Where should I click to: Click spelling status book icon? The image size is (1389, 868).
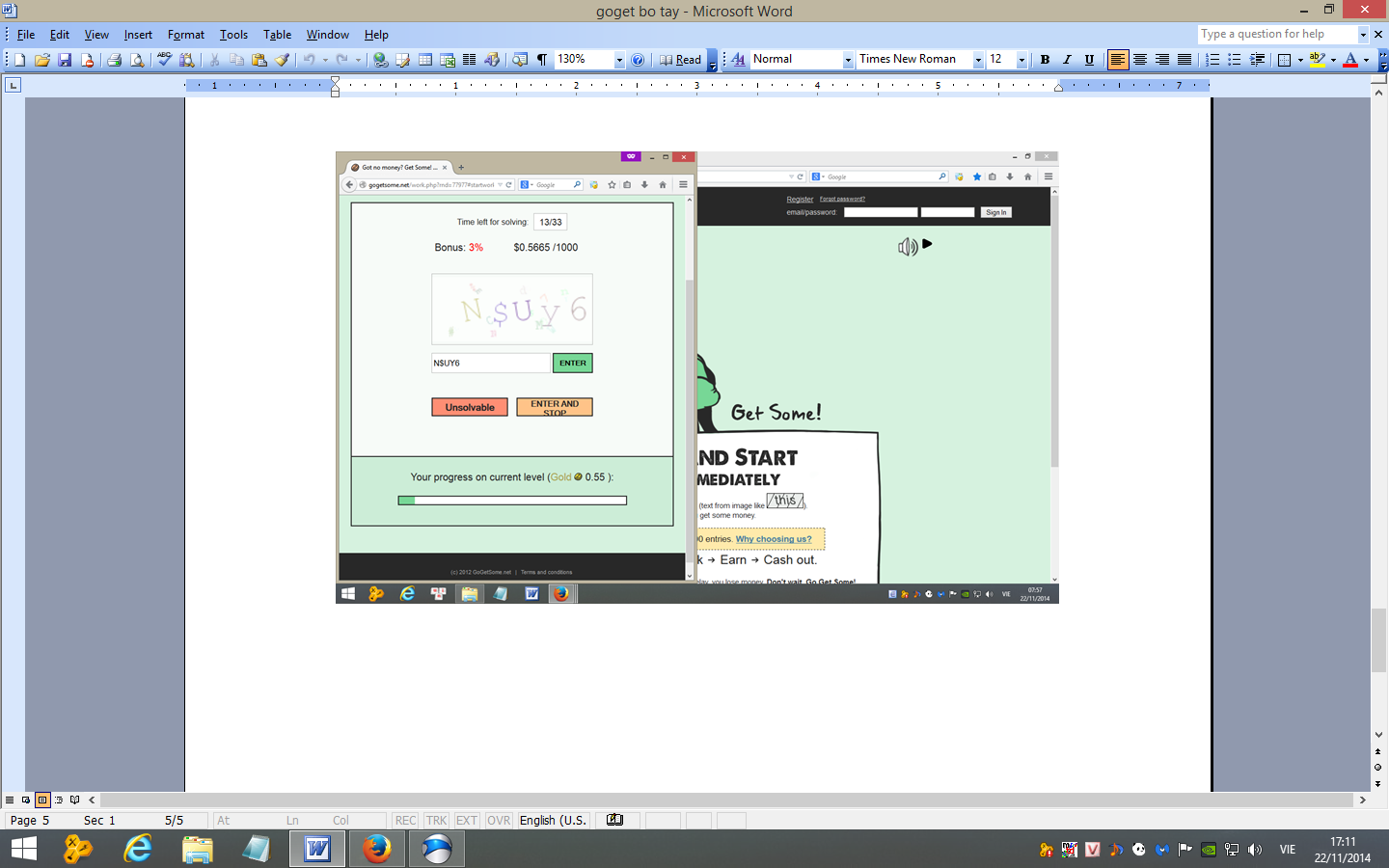pos(614,821)
